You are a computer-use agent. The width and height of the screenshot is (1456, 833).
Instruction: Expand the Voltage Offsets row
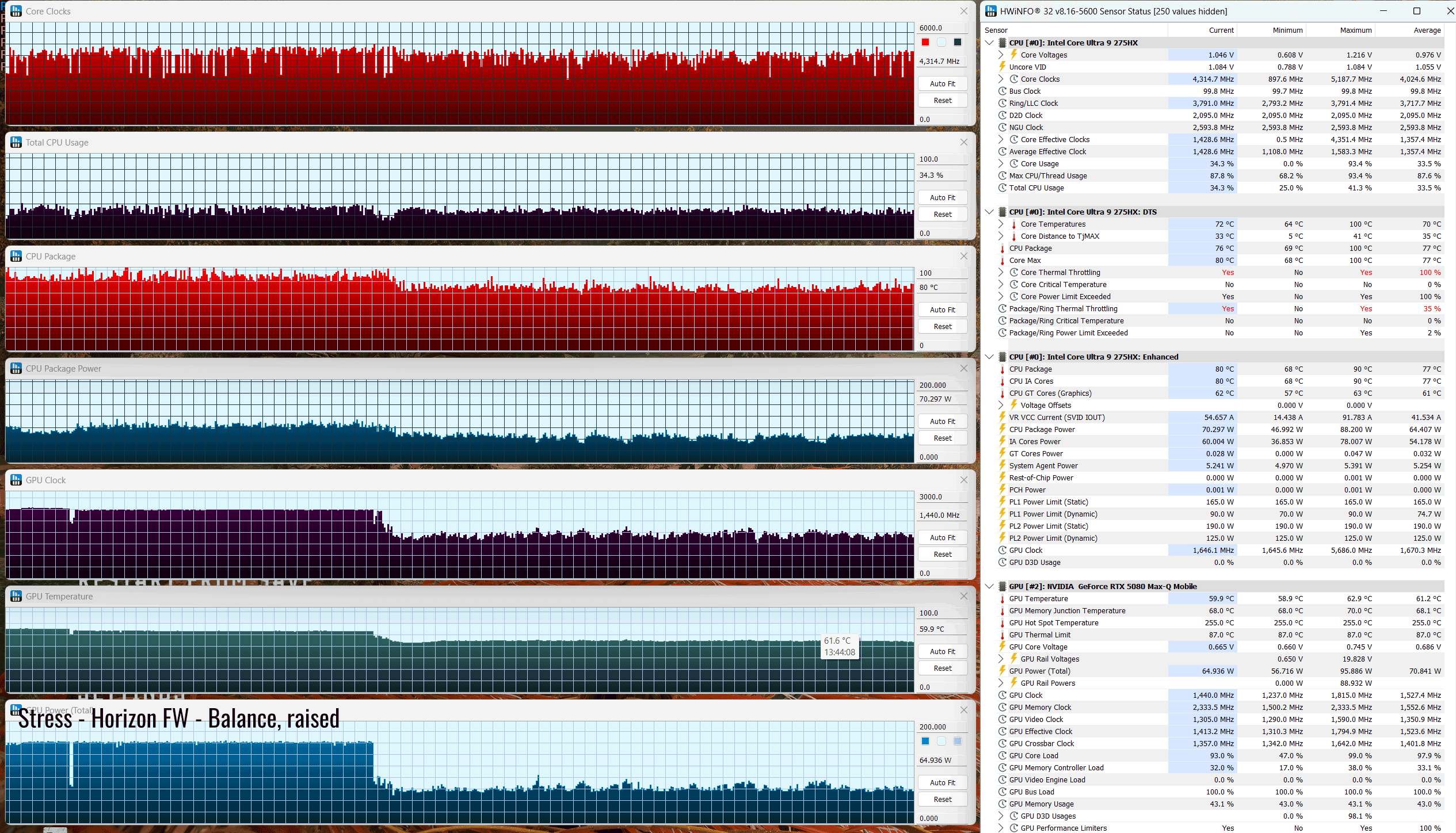click(1001, 405)
